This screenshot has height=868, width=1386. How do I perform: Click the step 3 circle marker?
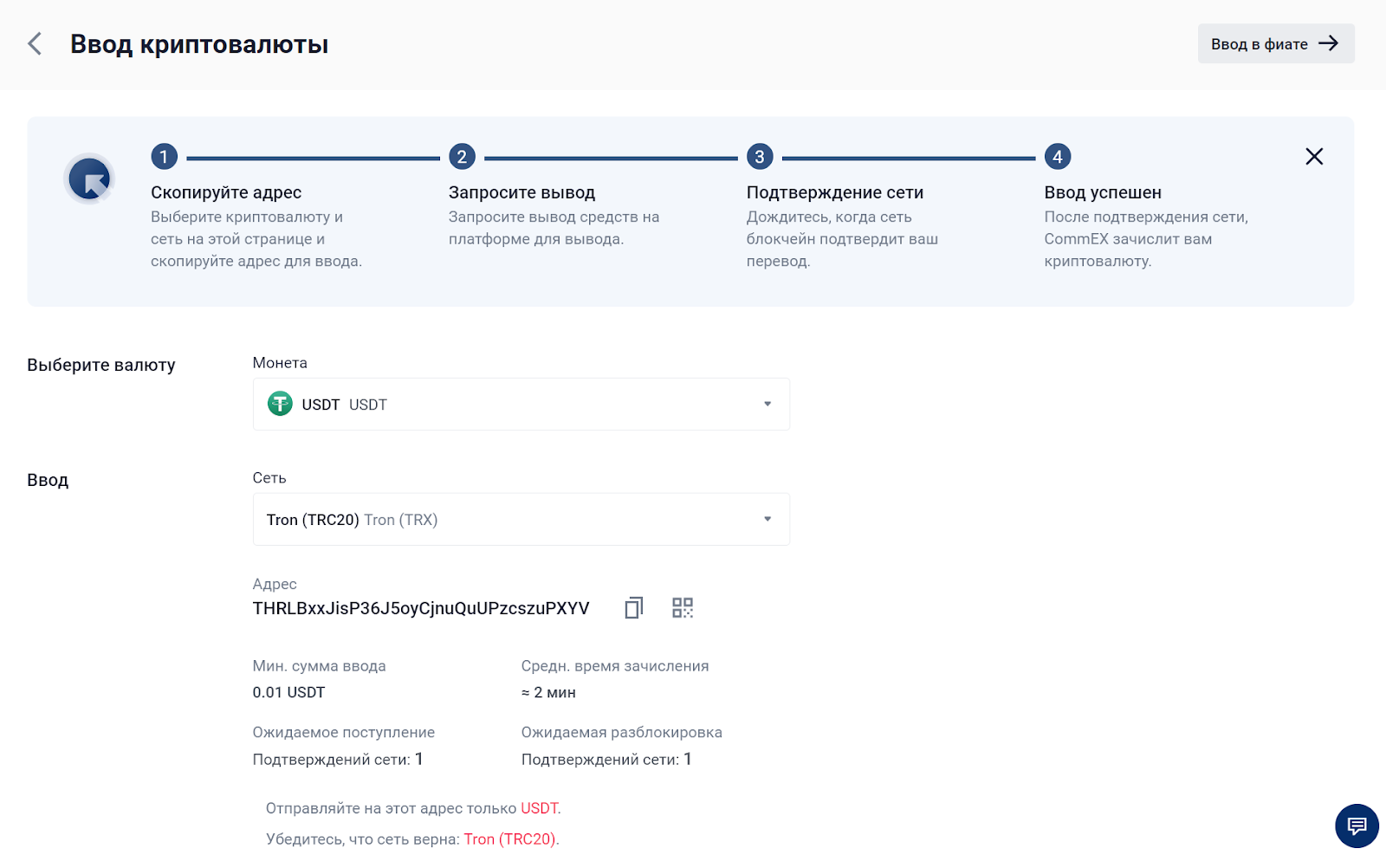click(x=760, y=157)
